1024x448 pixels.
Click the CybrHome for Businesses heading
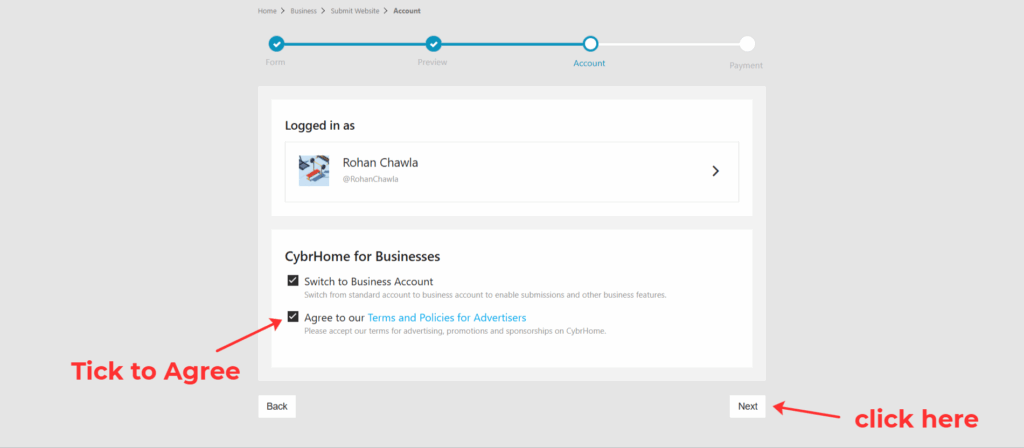pyautogui.click(x=362, y=257)
